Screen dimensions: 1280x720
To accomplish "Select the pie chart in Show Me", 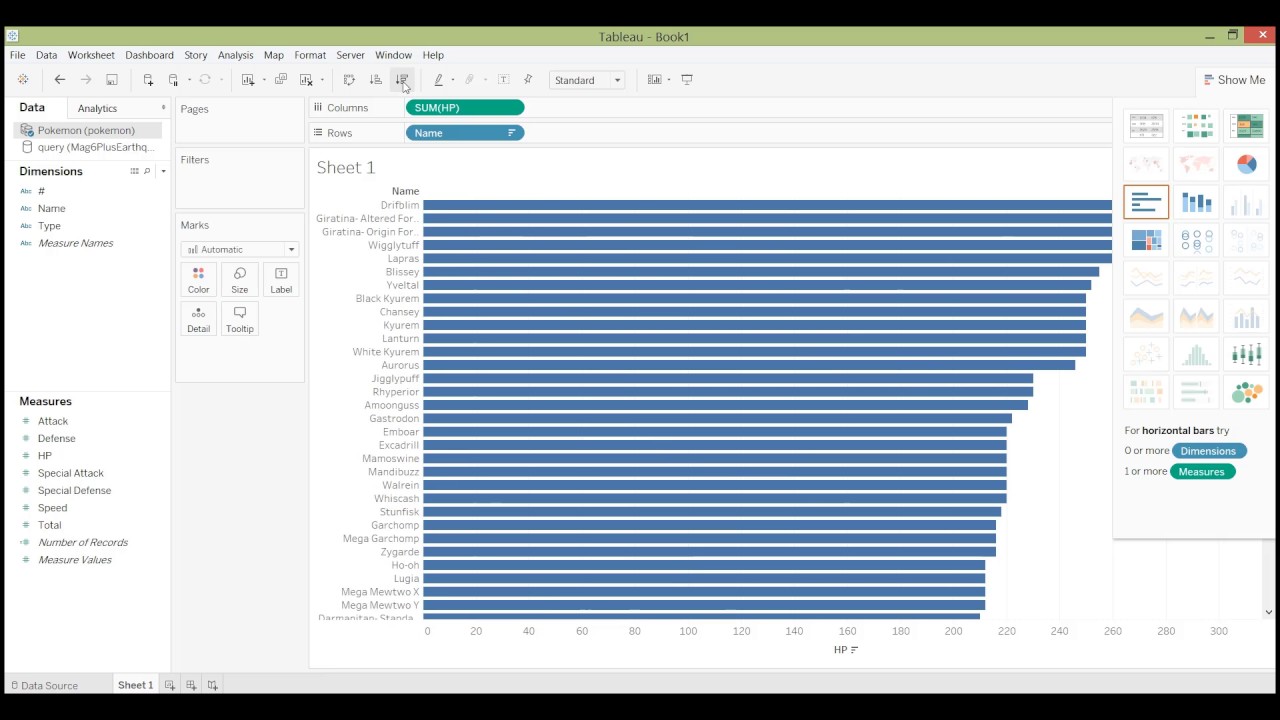I will (x=1246, y=164).
